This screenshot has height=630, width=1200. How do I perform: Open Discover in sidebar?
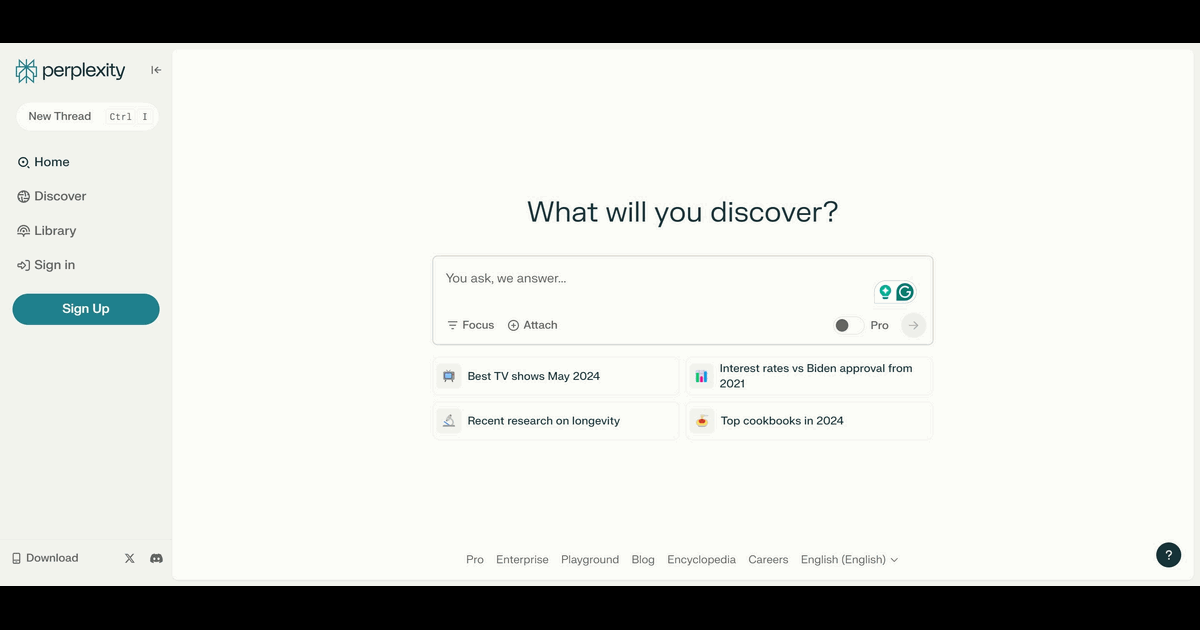pyautogui.click(x=52, y=196)
